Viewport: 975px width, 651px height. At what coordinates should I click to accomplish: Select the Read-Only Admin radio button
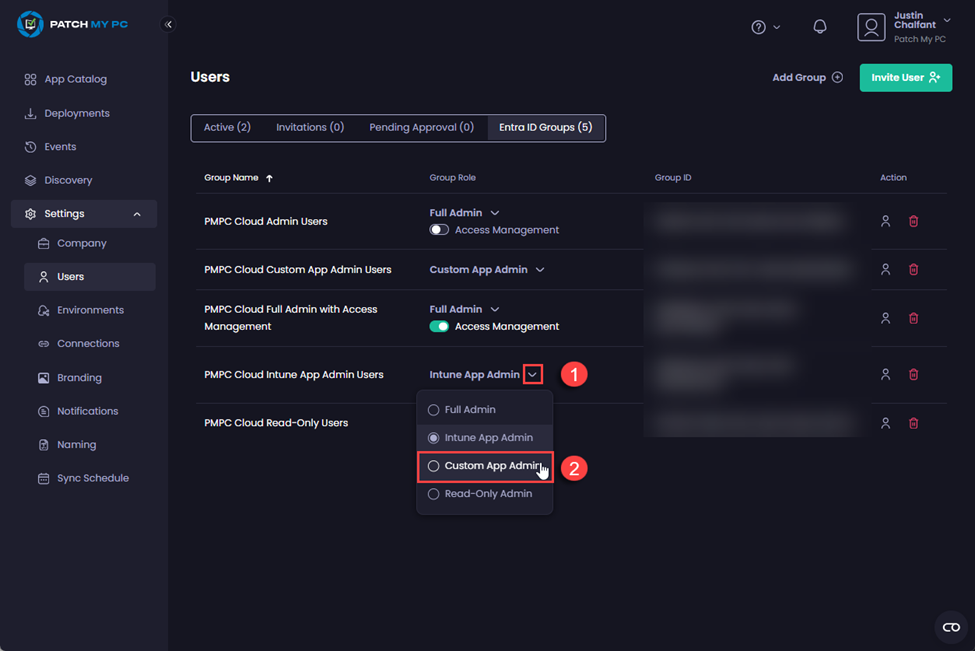point(433,493)
